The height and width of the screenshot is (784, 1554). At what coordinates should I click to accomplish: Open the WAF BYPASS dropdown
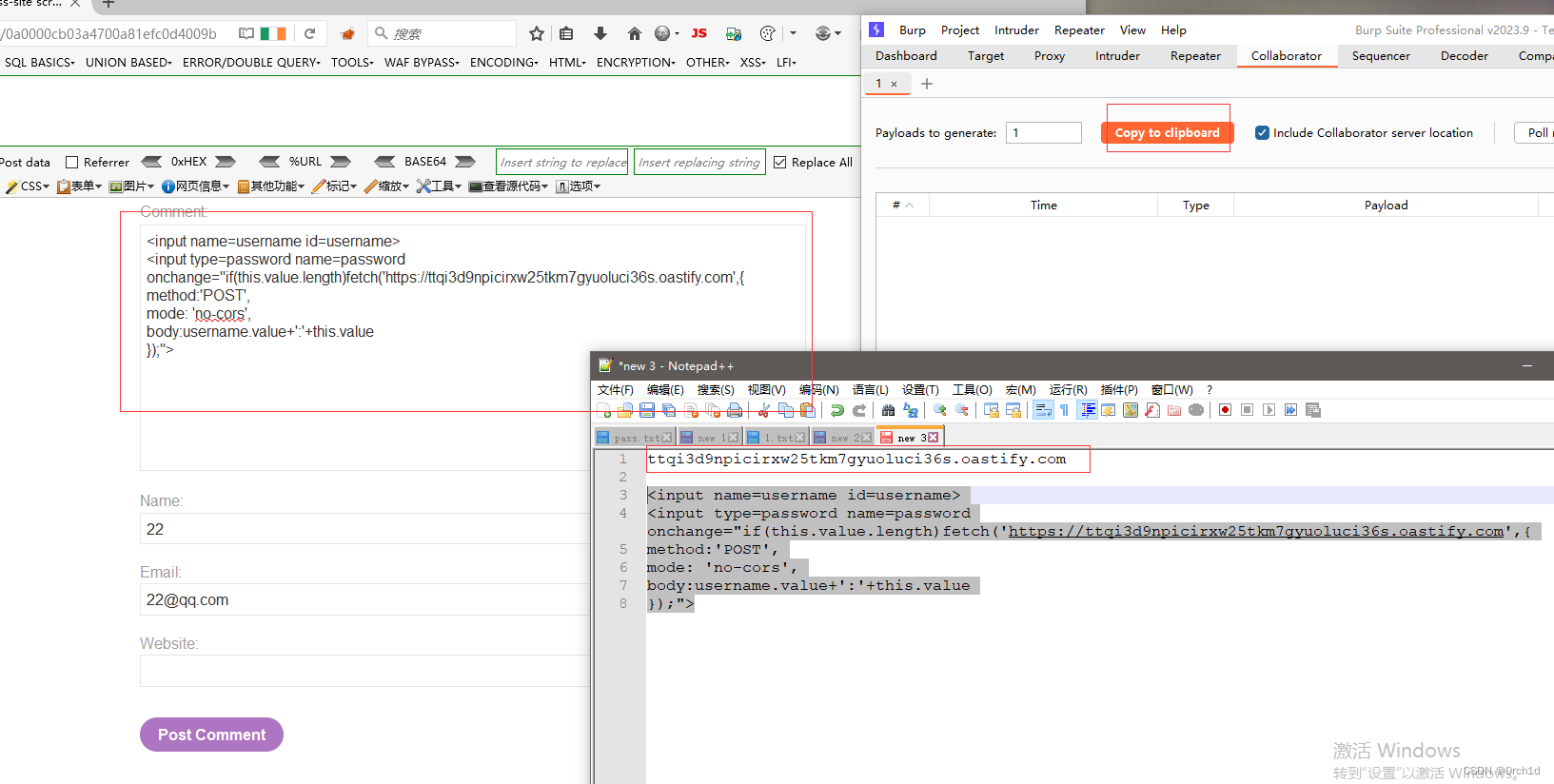pyautogui.click(x=423, y=63)
